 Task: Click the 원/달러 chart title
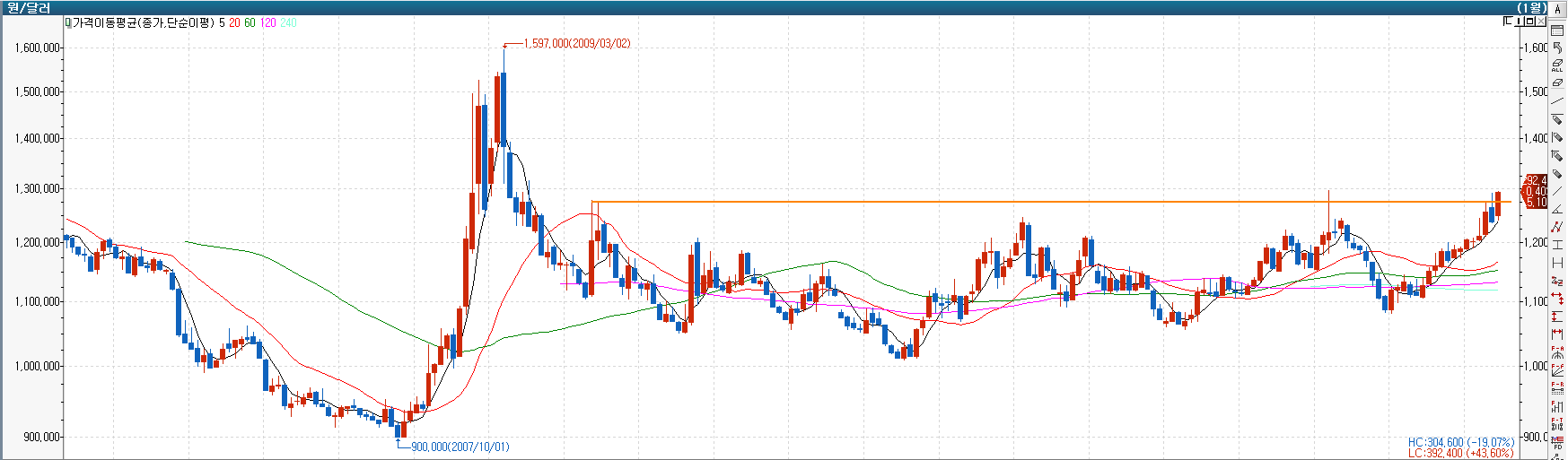(x=29, y=8)
